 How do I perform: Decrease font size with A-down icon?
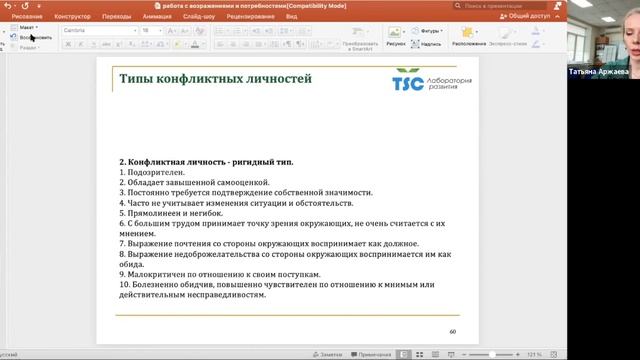pyautogui.click(x=185, y=31)
